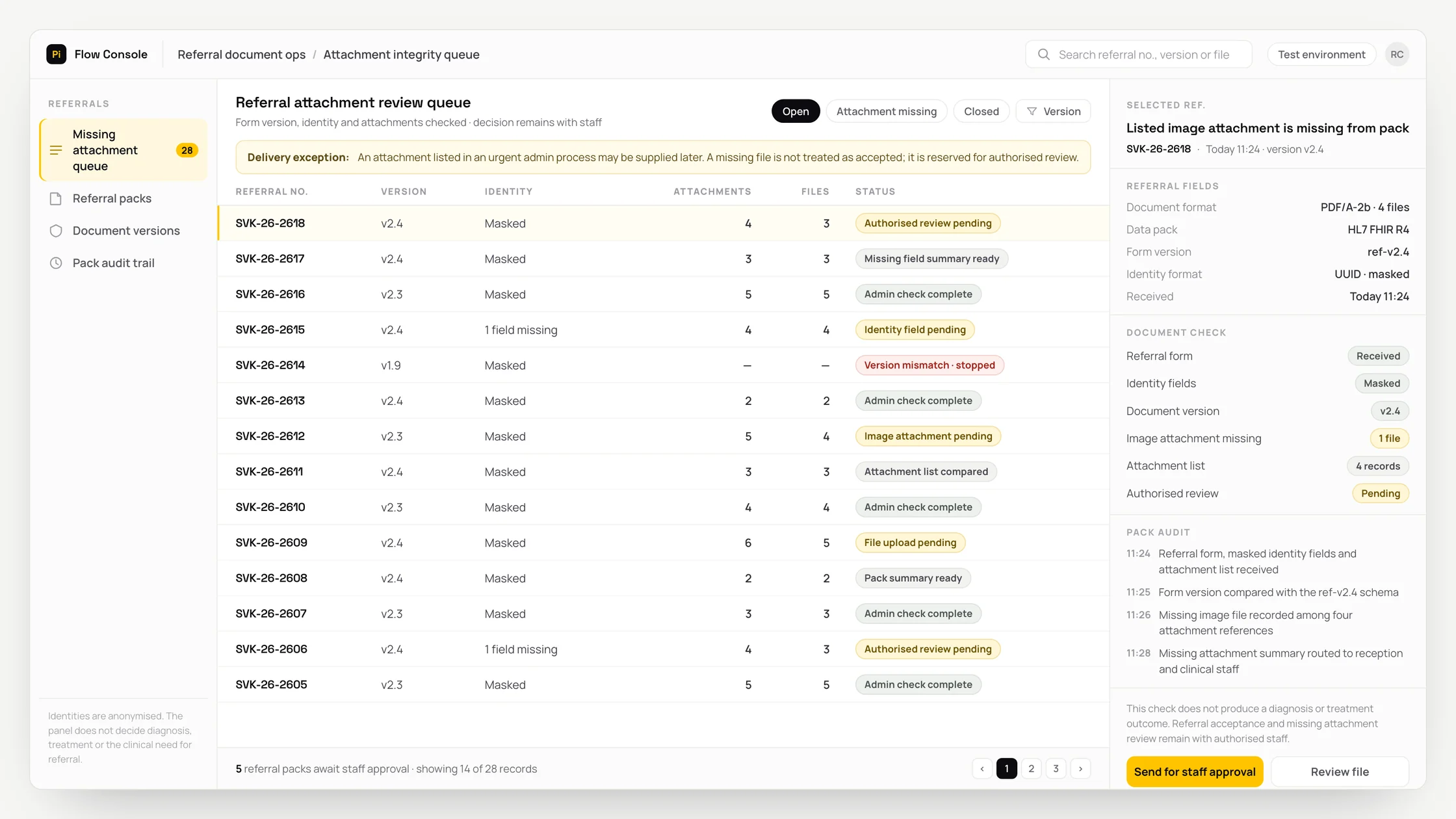Click the magnifier icon in the search box
This screenshot has width=1456, height=819.
1043,55
